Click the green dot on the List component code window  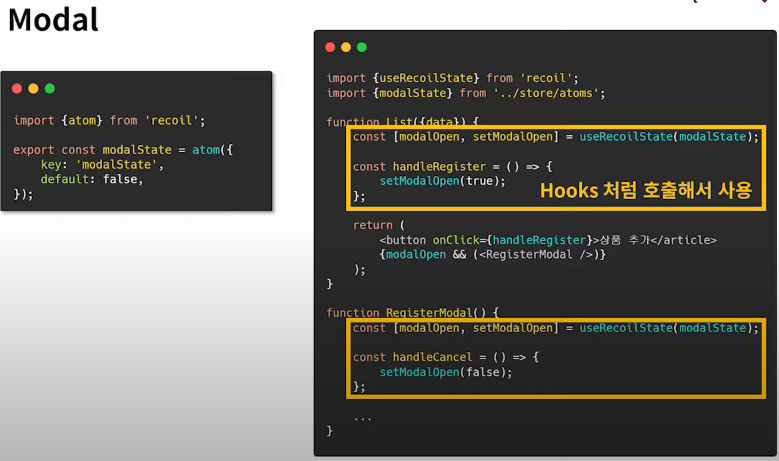362,47
